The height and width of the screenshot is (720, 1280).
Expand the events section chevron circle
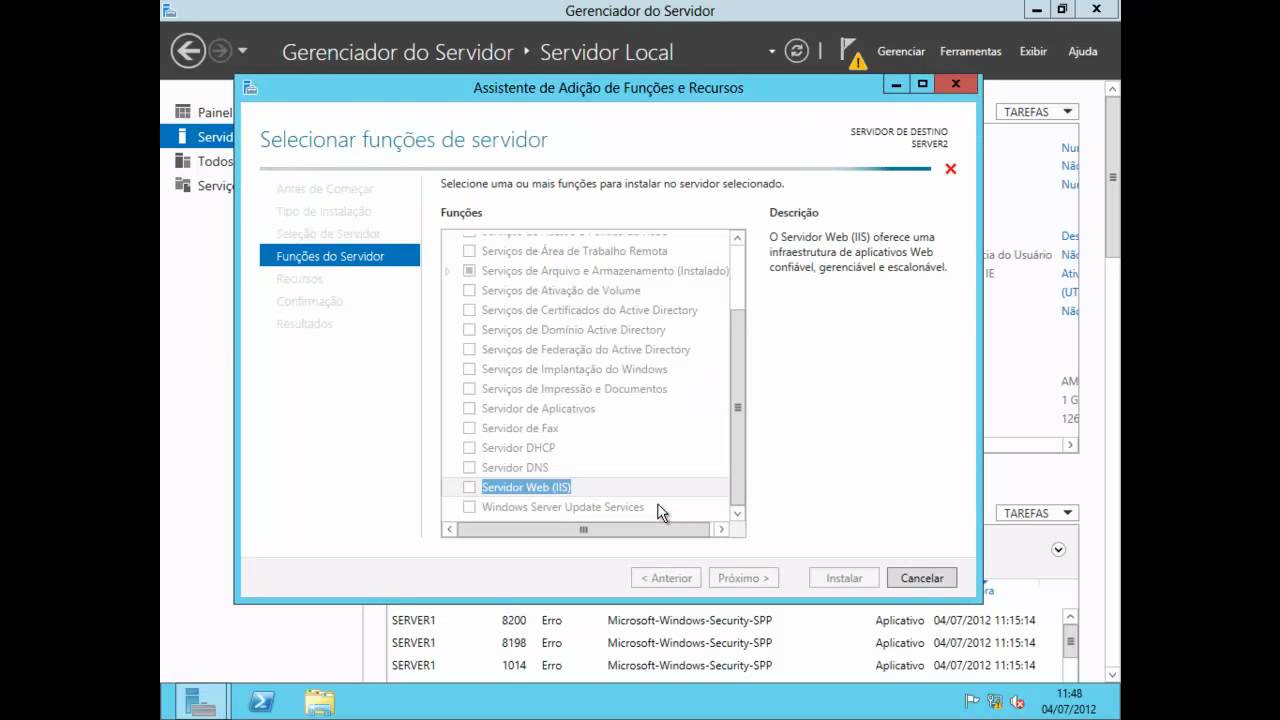pos(1058,549)
